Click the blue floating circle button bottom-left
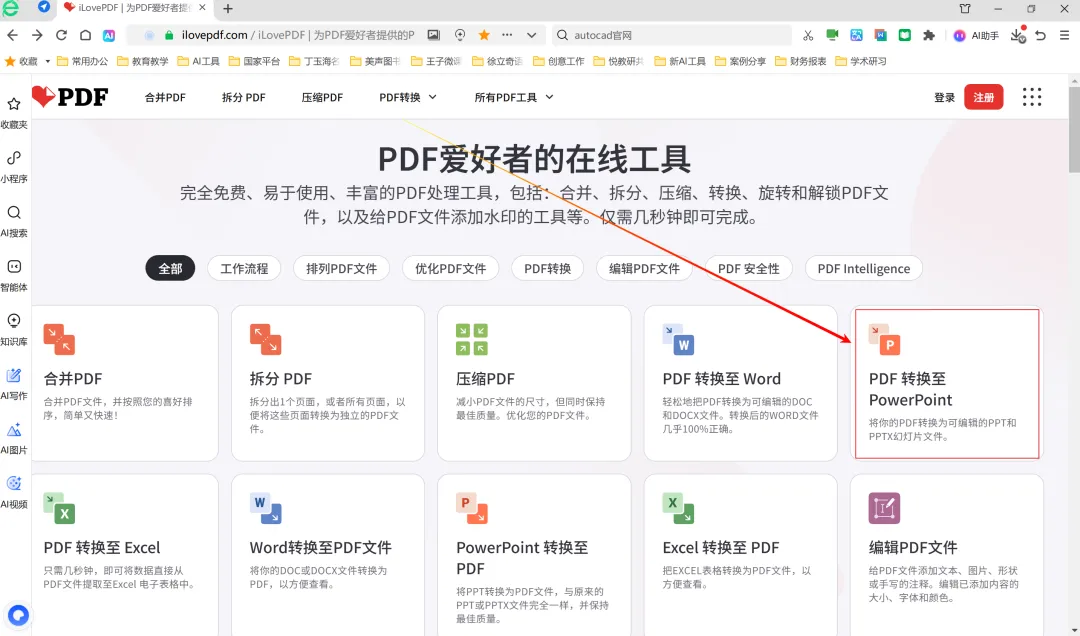Image resolution: width=1080 pixels, height=636 pixels. coord(18,615)
